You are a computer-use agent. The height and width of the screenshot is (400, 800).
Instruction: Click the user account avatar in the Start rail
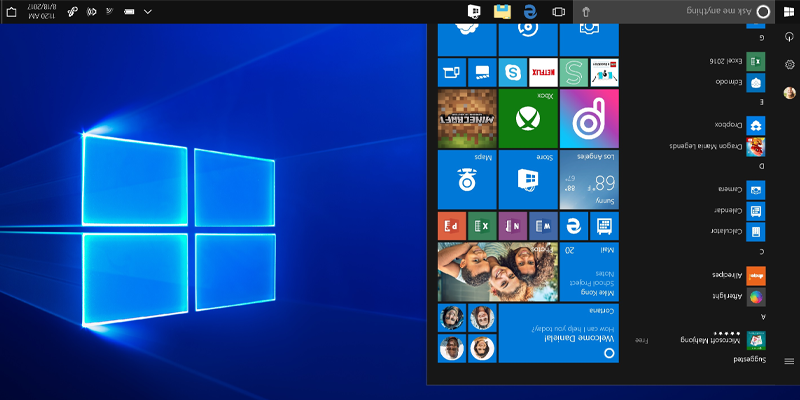789,92
